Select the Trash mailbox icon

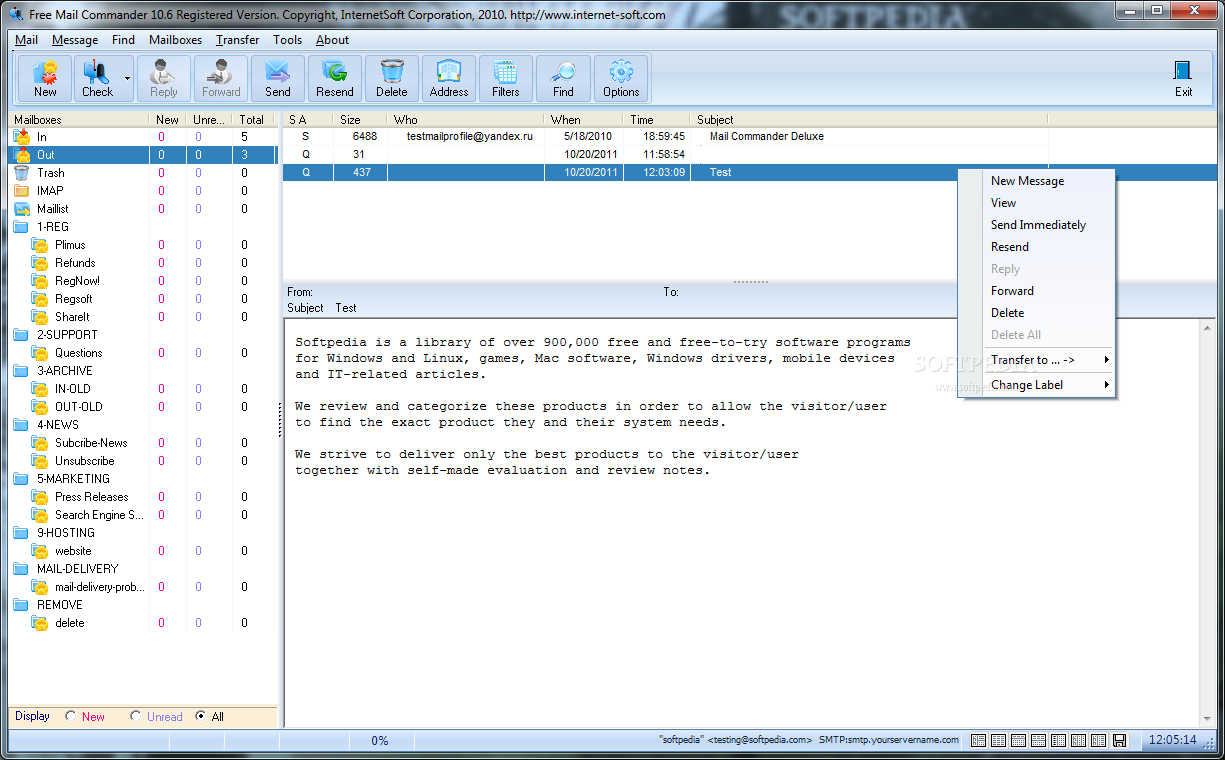[x=22, y=173]
